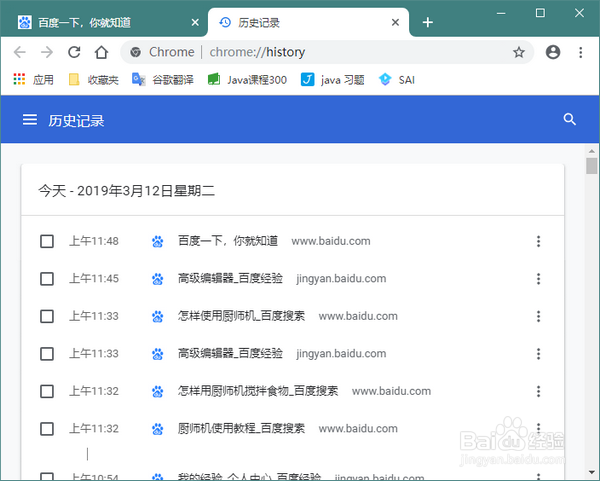
Task: Tick the 怎样用厨师机搅拌食物 entry checkbox
Action: click(47, 391)
